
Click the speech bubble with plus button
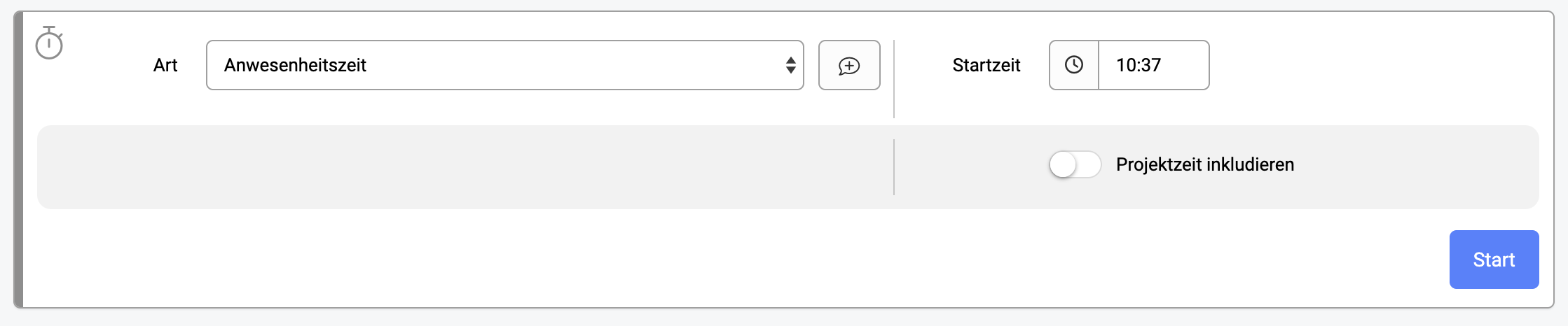pyautogui.click(x=849, y=65)
